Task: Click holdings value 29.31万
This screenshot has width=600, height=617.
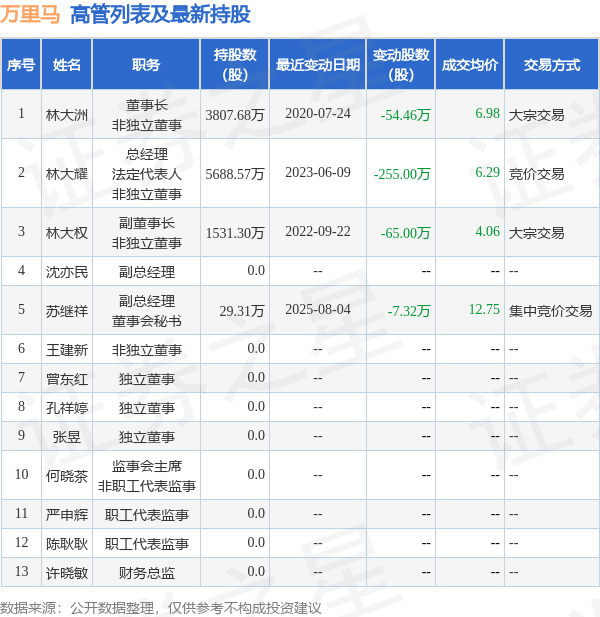Action: tap(242, 311)
